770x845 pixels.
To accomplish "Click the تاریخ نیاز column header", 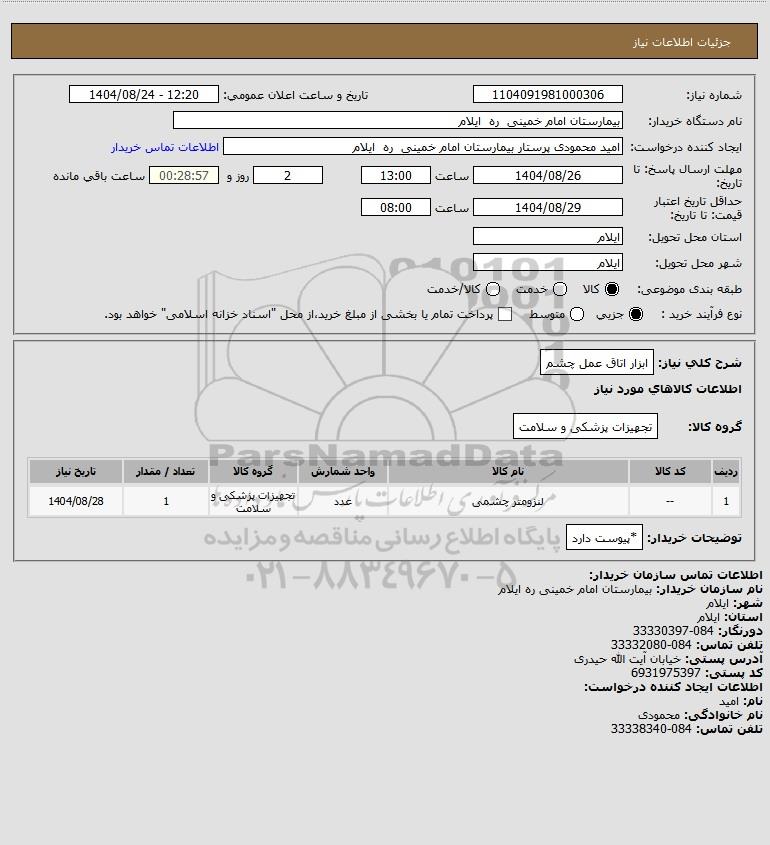I will pyautogui.click(x=75, y=472).
